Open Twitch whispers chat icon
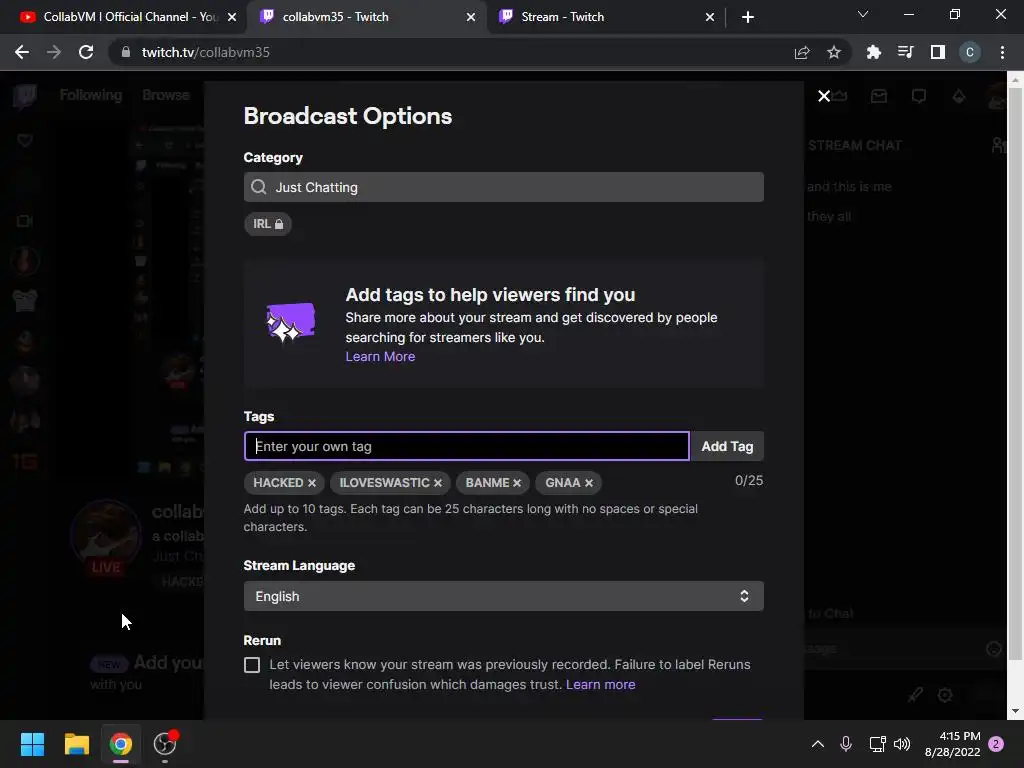The height and width of the screenshot is (768, 1024). click(919, 97)
